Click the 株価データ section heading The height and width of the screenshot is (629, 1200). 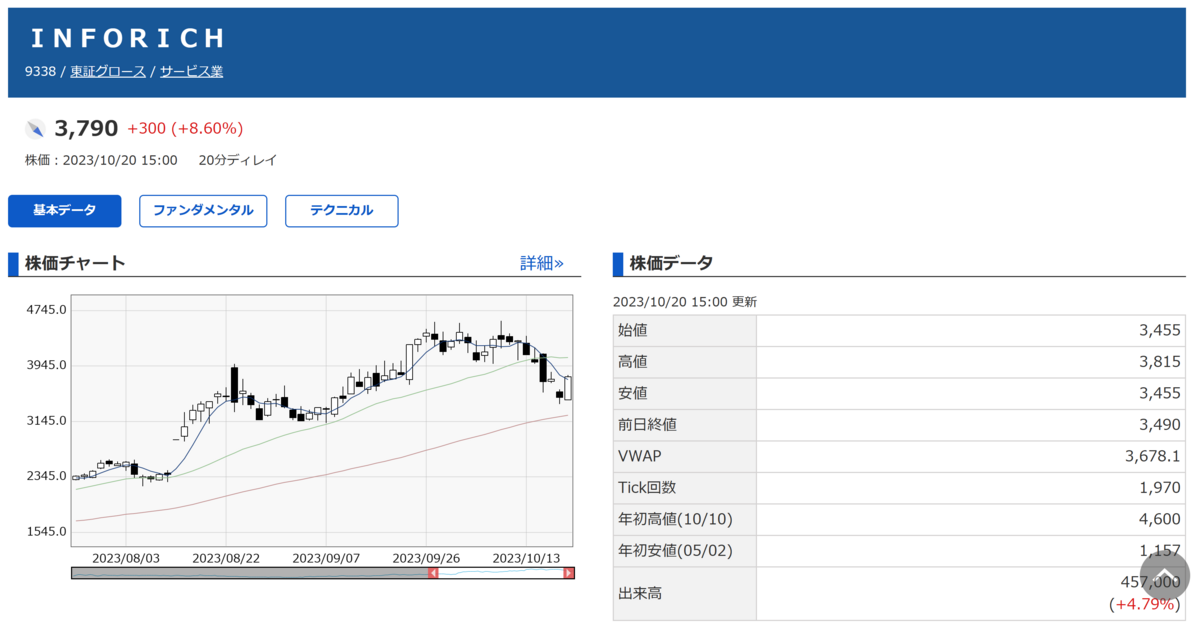[671, 264]
